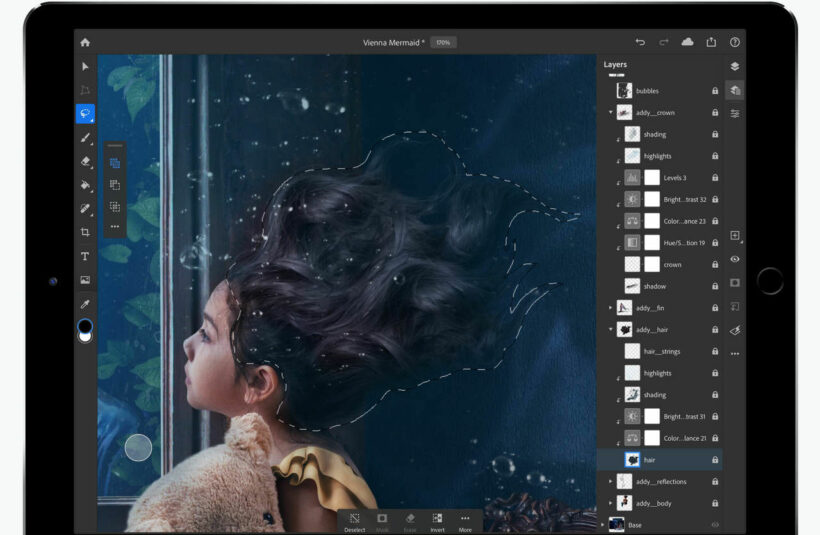820x535 pixels.
Task: Apply clipping mask from right taskbar
Action: [735, 306]
